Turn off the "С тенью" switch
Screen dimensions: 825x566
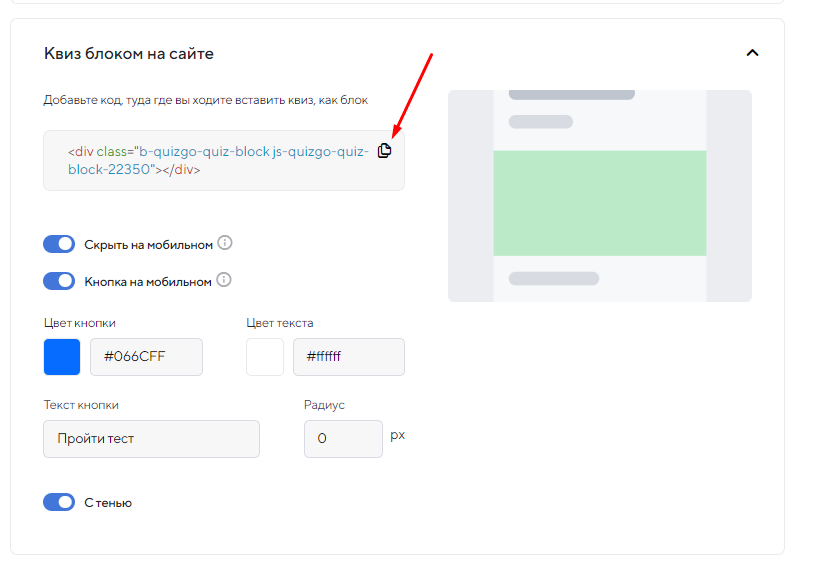[59, 502]
